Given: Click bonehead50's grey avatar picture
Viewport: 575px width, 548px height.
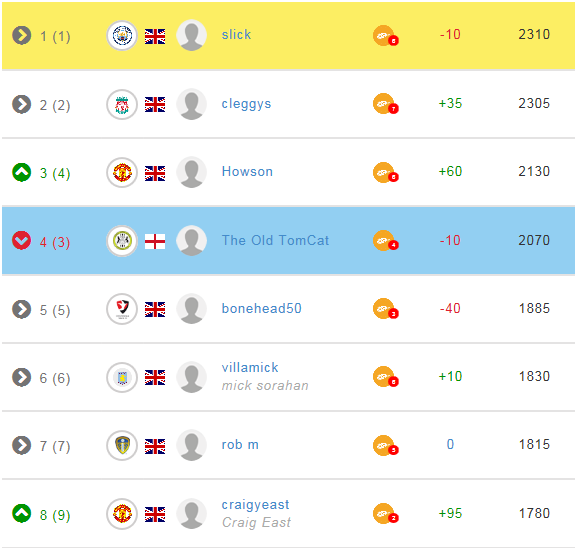Looking at the screenshot, I should (x=191, y=309).
